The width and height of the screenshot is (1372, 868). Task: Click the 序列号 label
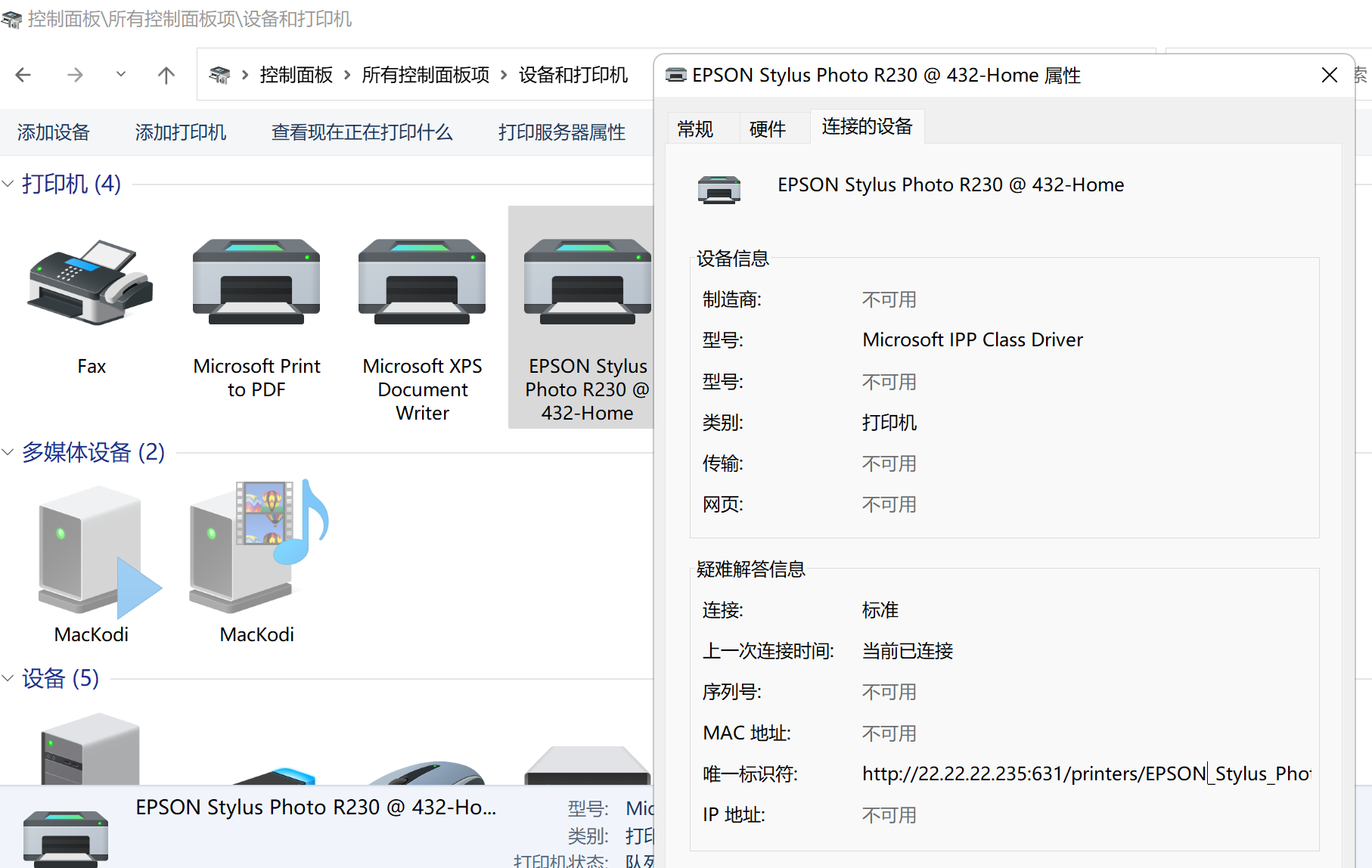point(732,692)
